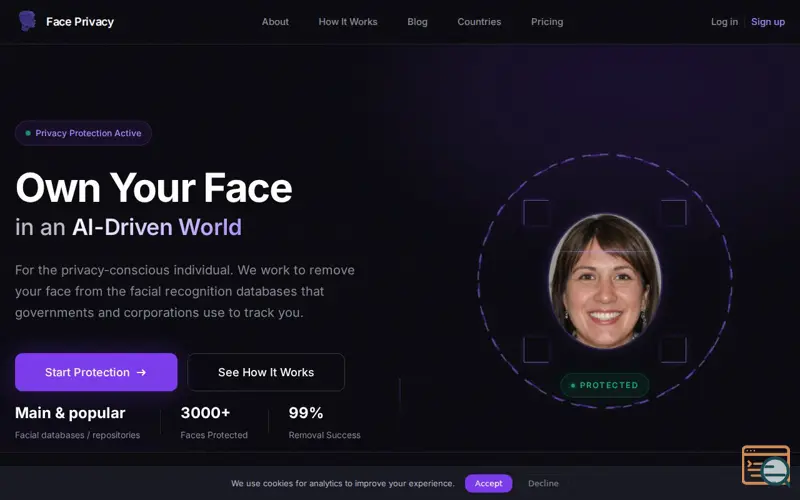Click the 'Own Your Face' headline
Image resolution: width=800 pixels, height=500 pixels.
(154, 188)
